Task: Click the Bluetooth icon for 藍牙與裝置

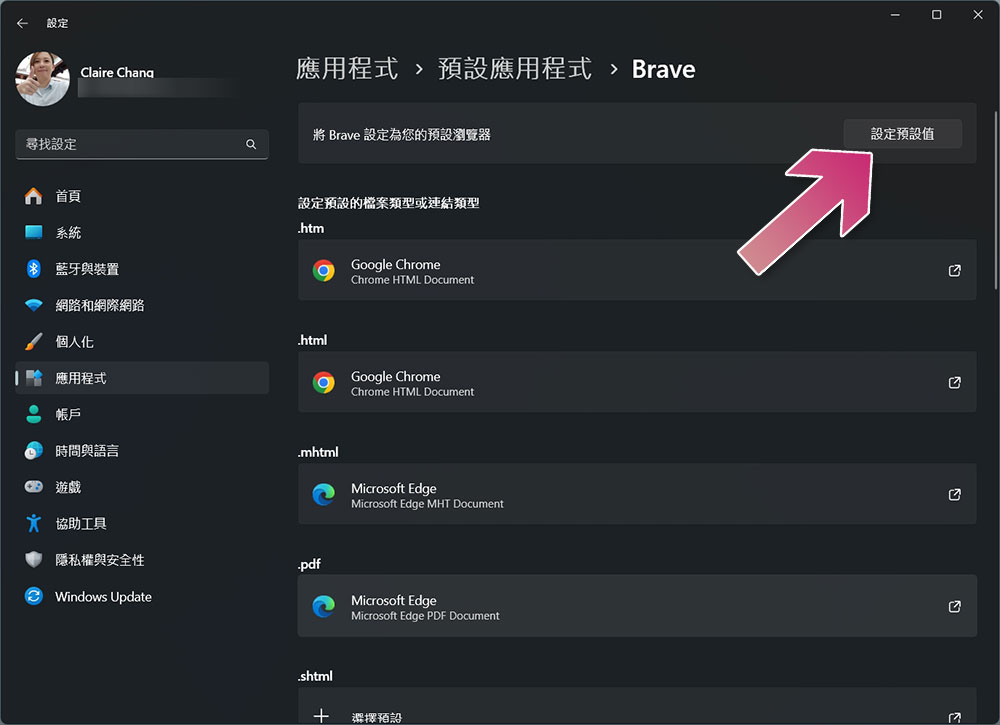Action: tap(33, 268)
